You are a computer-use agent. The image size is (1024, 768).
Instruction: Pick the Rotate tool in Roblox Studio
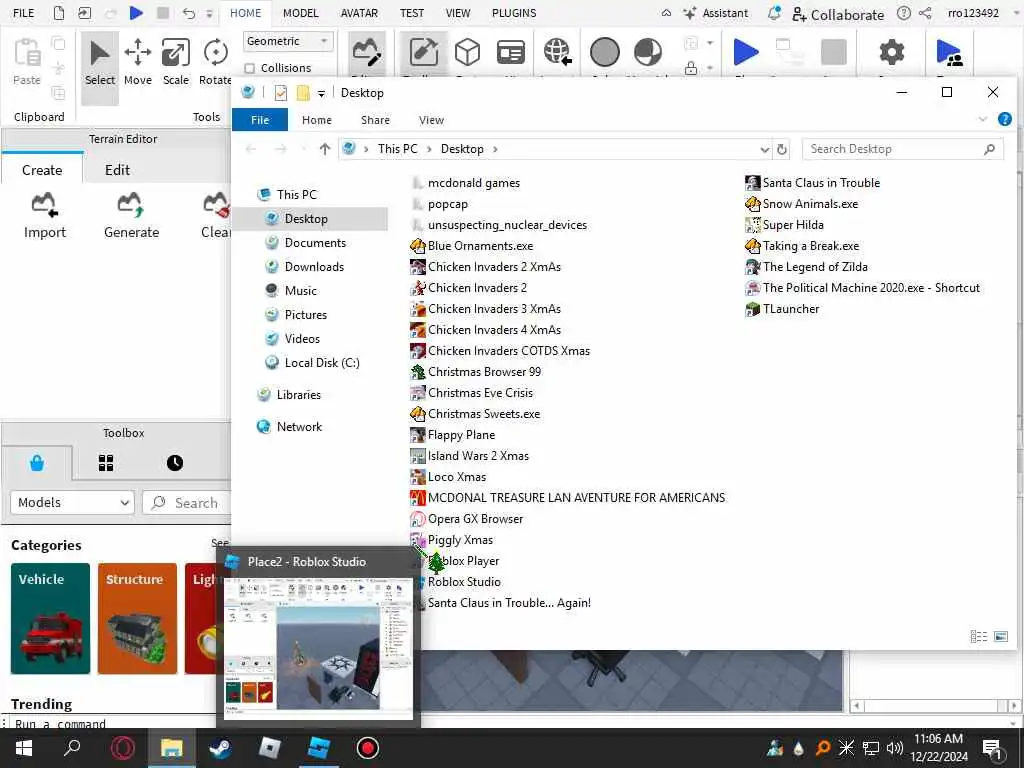[215, 63]
